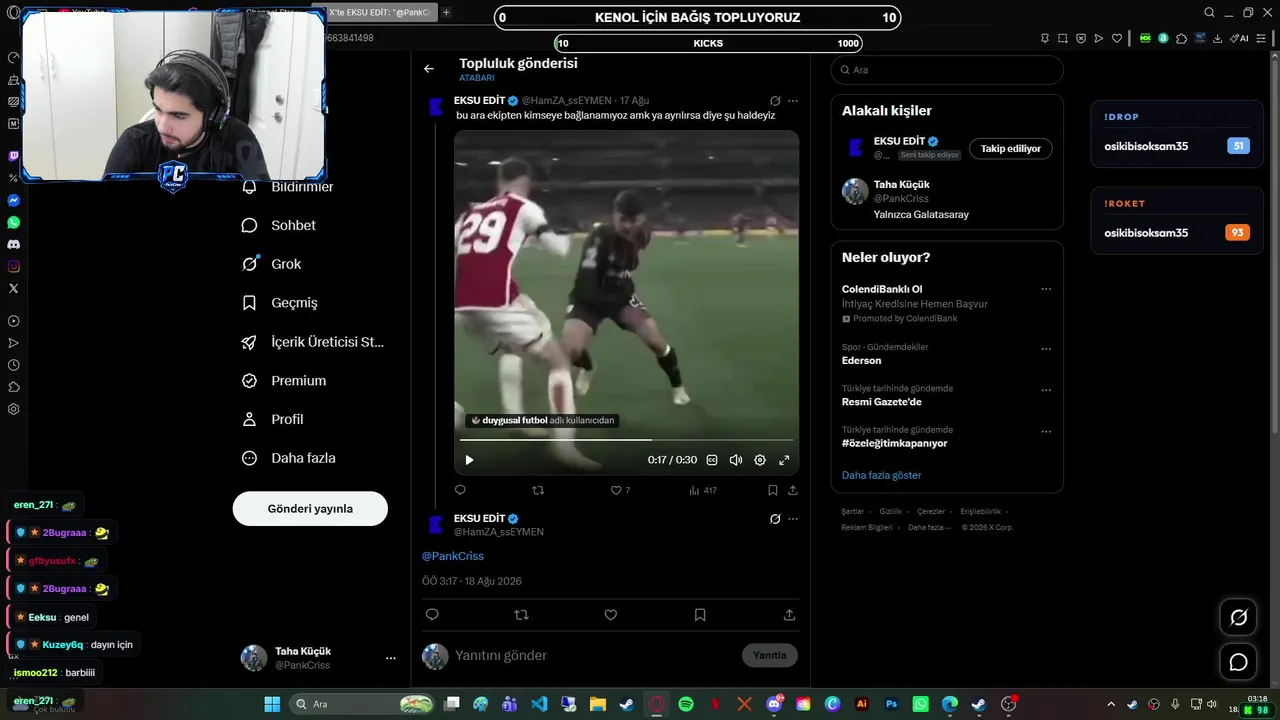Bookmark the video post
This screenshot has width=1280, height=720.
[x=772, y=490]
